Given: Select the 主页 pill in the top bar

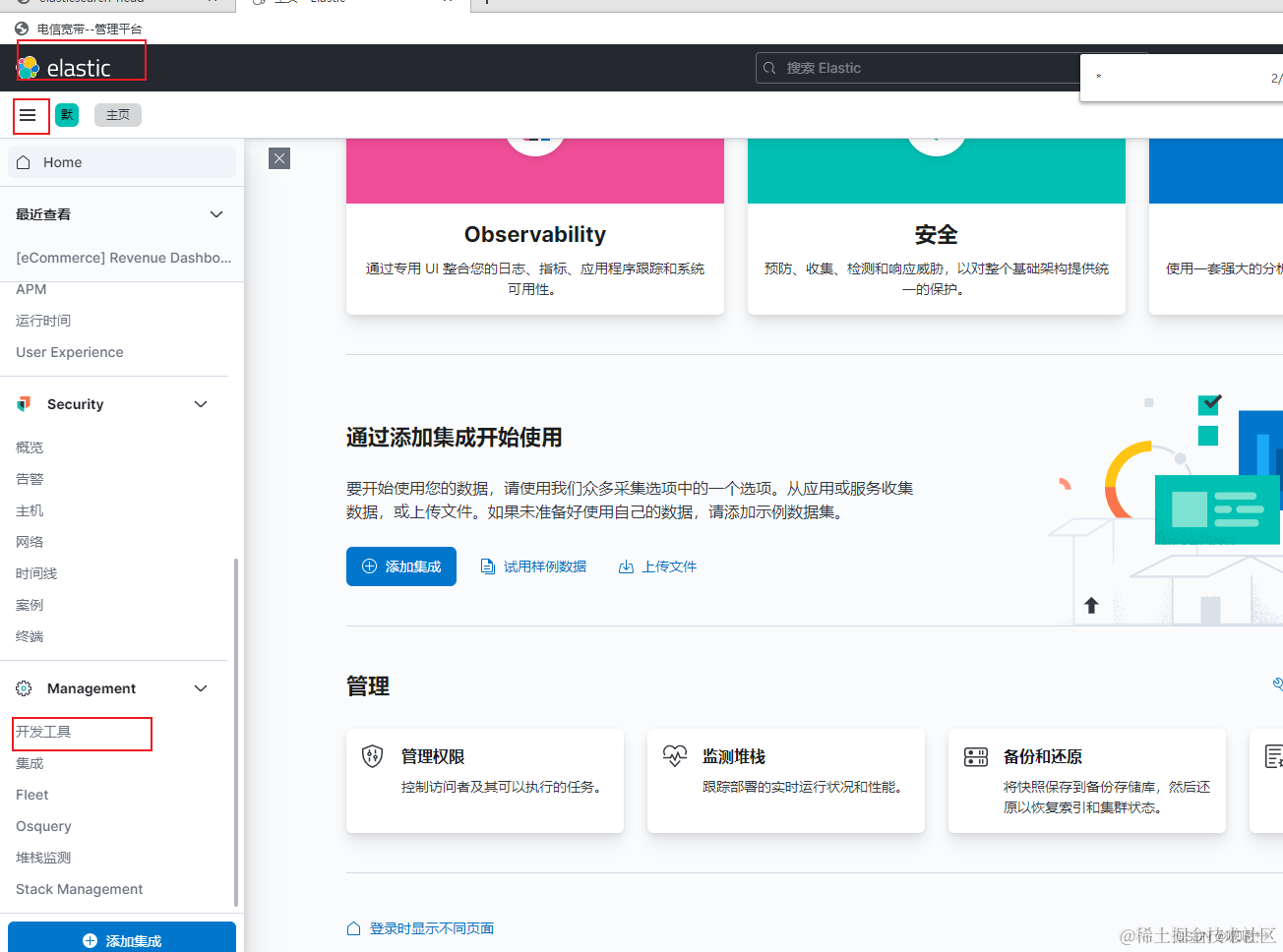Looking at the screenshot, I should tap(117, 115).
